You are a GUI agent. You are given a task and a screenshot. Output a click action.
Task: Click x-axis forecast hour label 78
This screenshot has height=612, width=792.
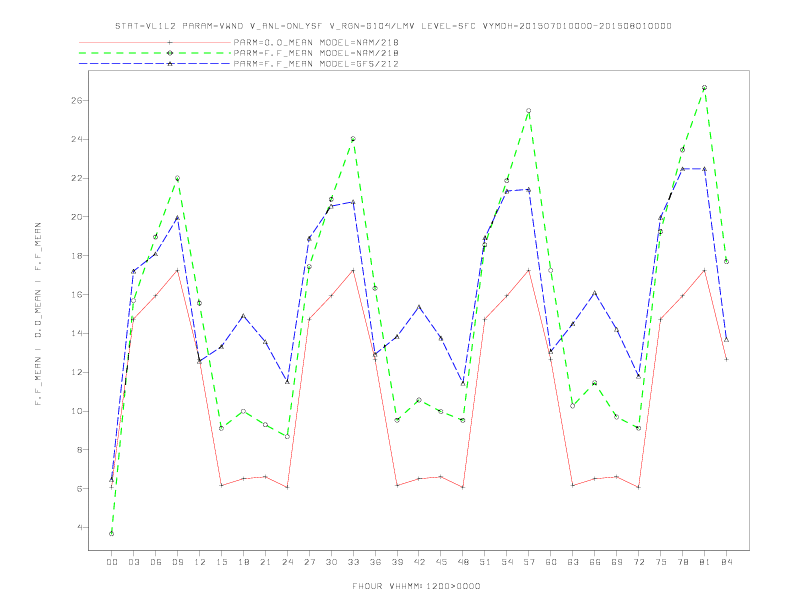click(682, 562)
